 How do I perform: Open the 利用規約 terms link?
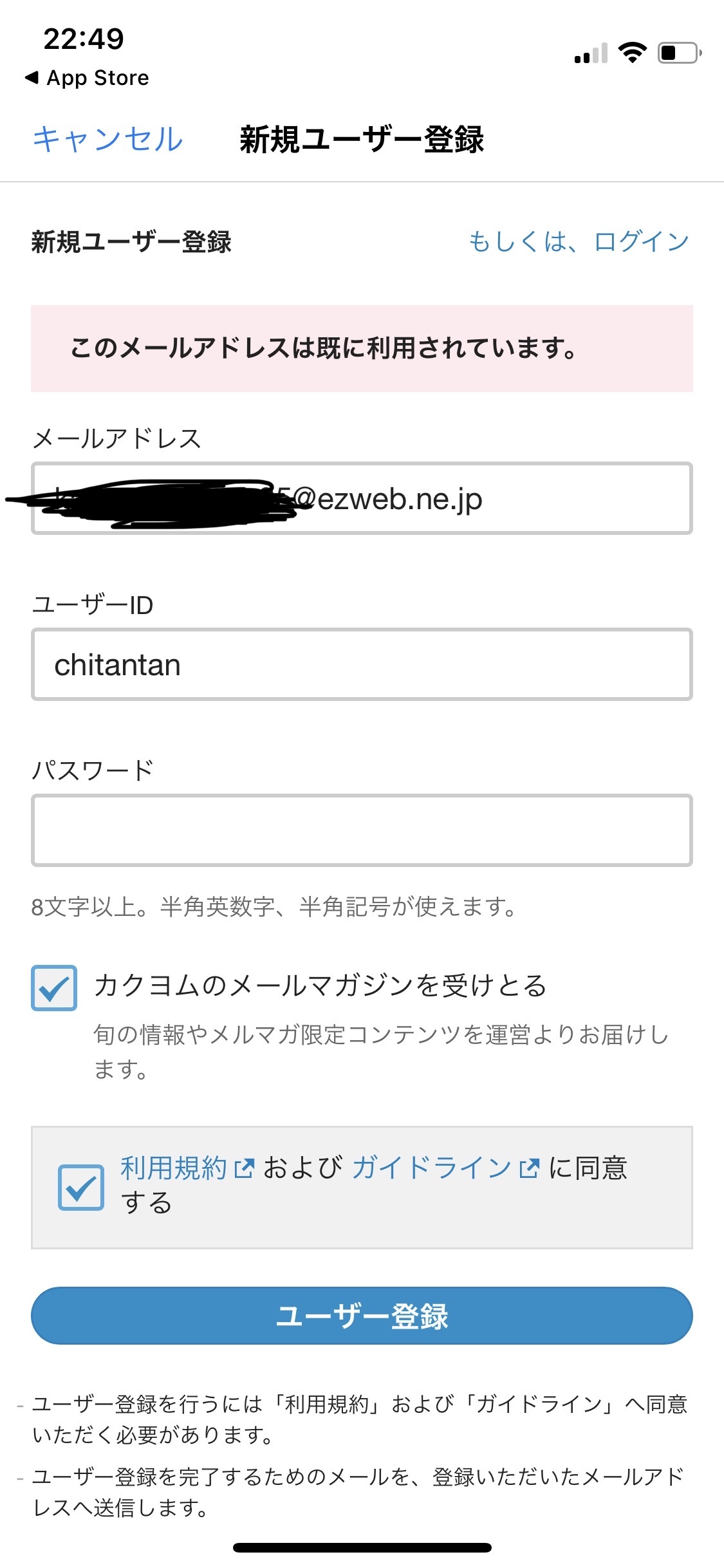pyautogui.click(x=174, y=1168)
